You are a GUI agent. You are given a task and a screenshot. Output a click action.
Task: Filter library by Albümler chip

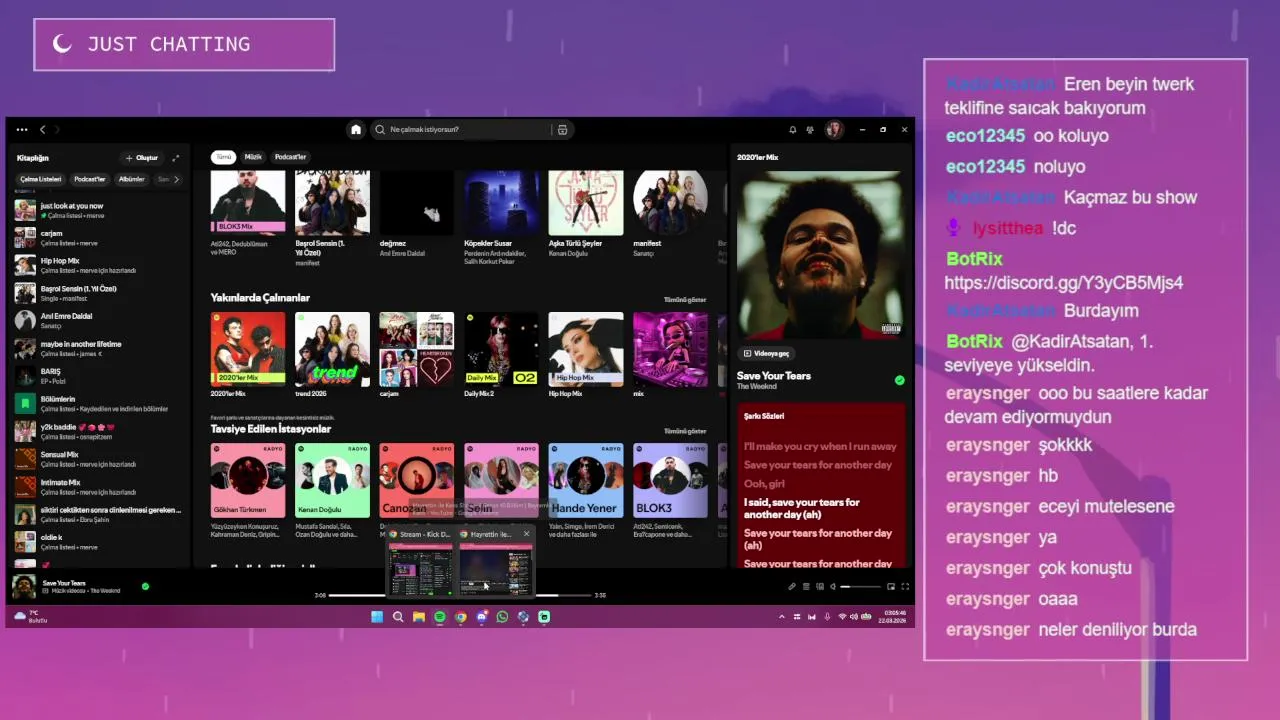click(132, 179)
